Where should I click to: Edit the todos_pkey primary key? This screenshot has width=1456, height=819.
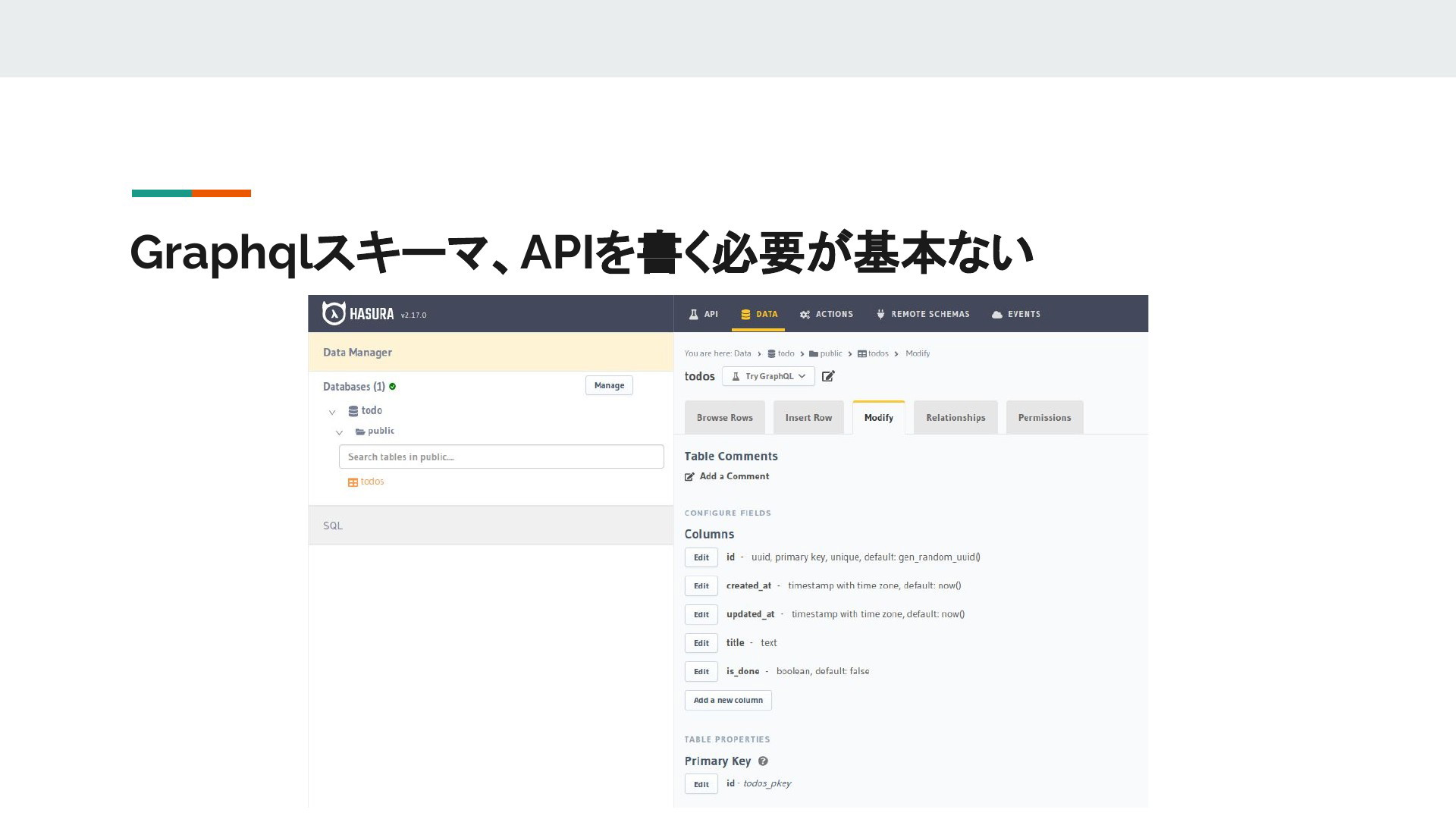click(x=701, y=784)
